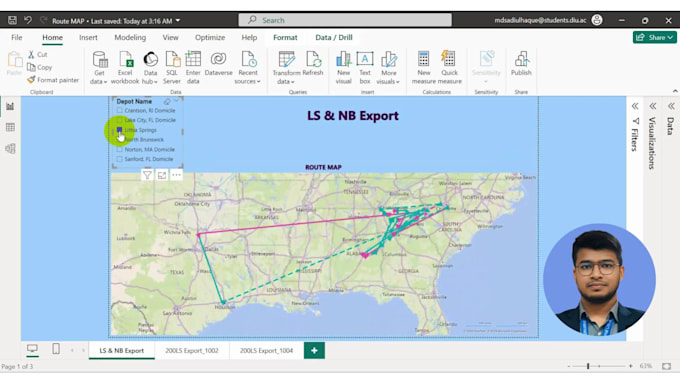
Task: Add a New visual
Action: pos(343,68)
